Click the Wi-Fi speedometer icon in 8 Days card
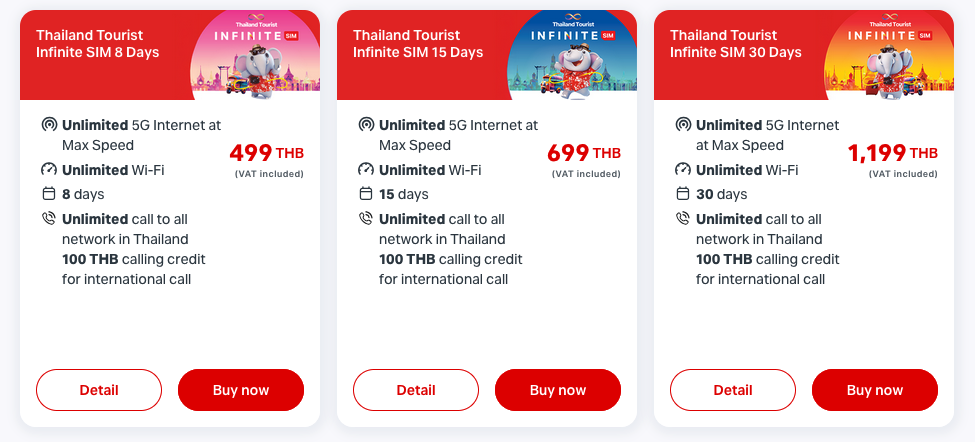 49,170
